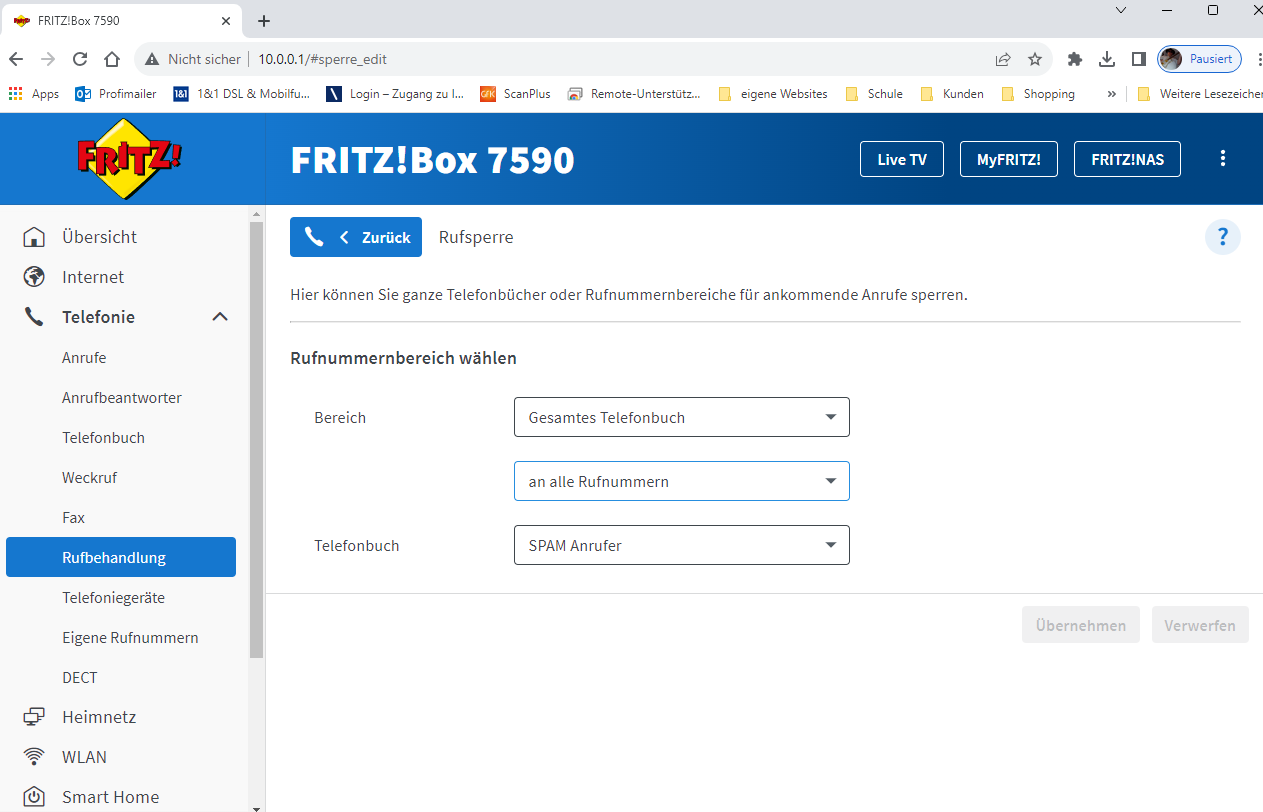Open browser extensions puzzle icon

[1075, 59]
